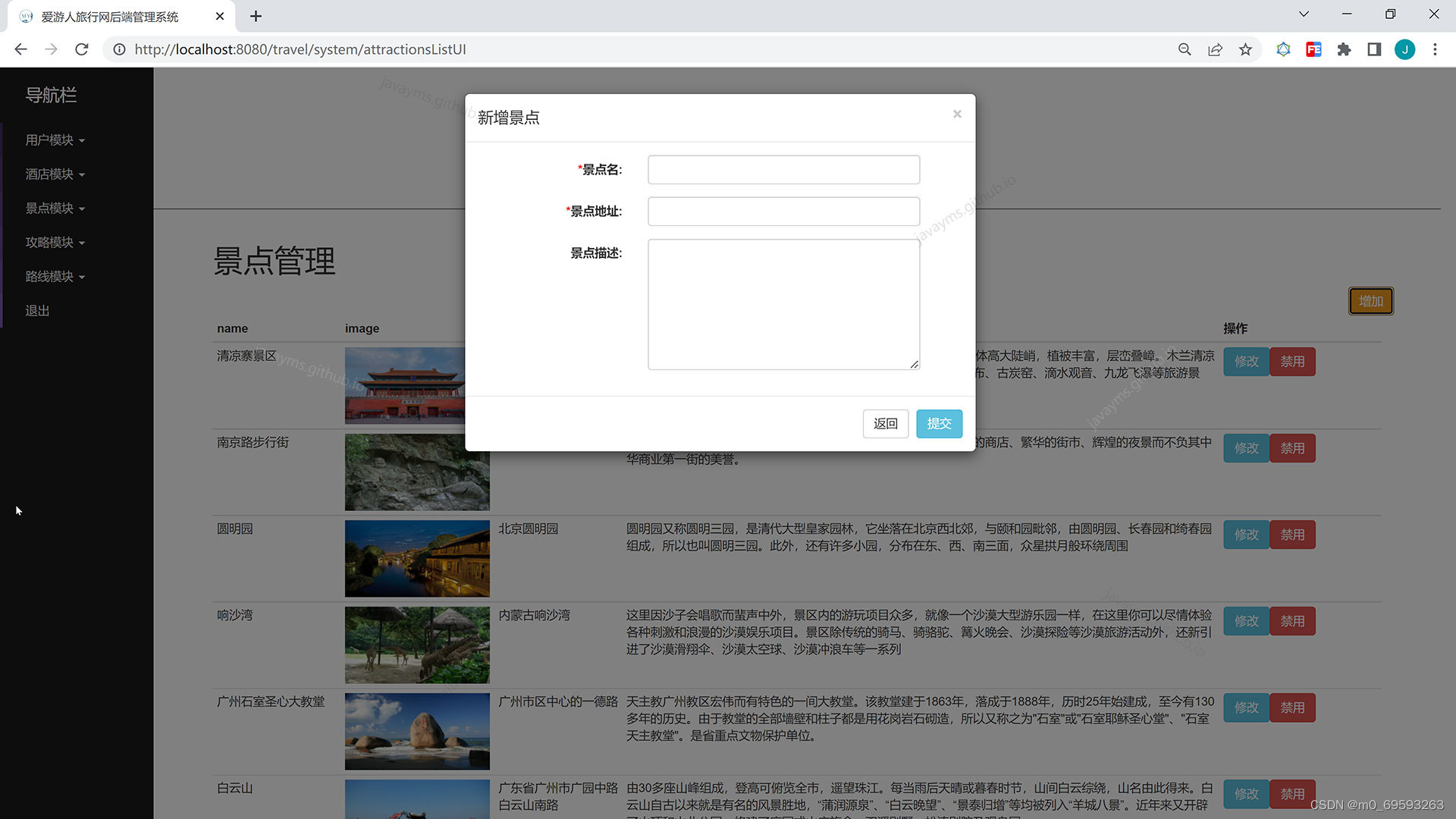Image resolution: width=1456 pixels, height=819 pixels.
Task: Click 禁用 for 清凉寨景区
Action: (1292, 362)
